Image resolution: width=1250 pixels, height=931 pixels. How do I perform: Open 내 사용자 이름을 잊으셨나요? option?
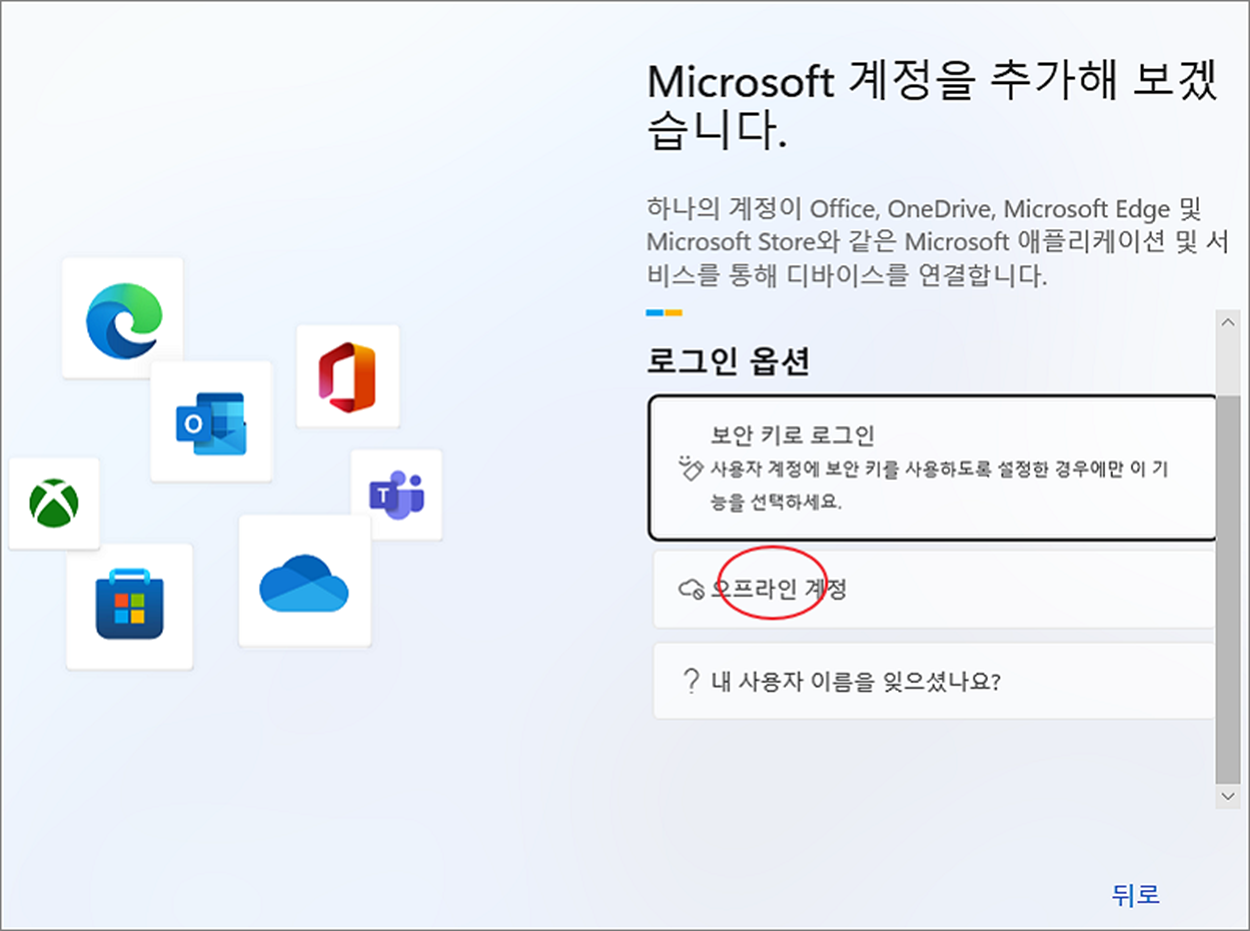(x=933, y=681)
